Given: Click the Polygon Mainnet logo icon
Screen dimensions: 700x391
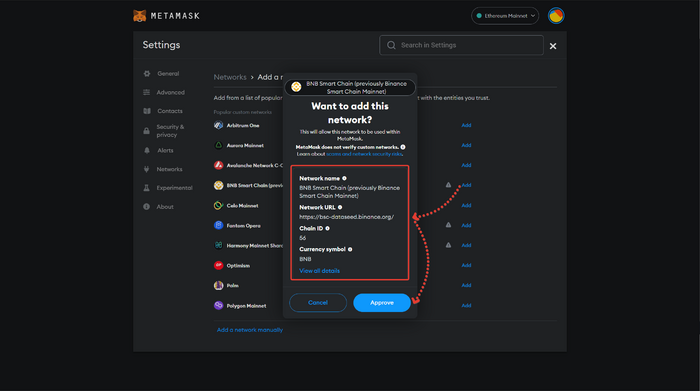Looking at the screenshot, I should (218, 305).
